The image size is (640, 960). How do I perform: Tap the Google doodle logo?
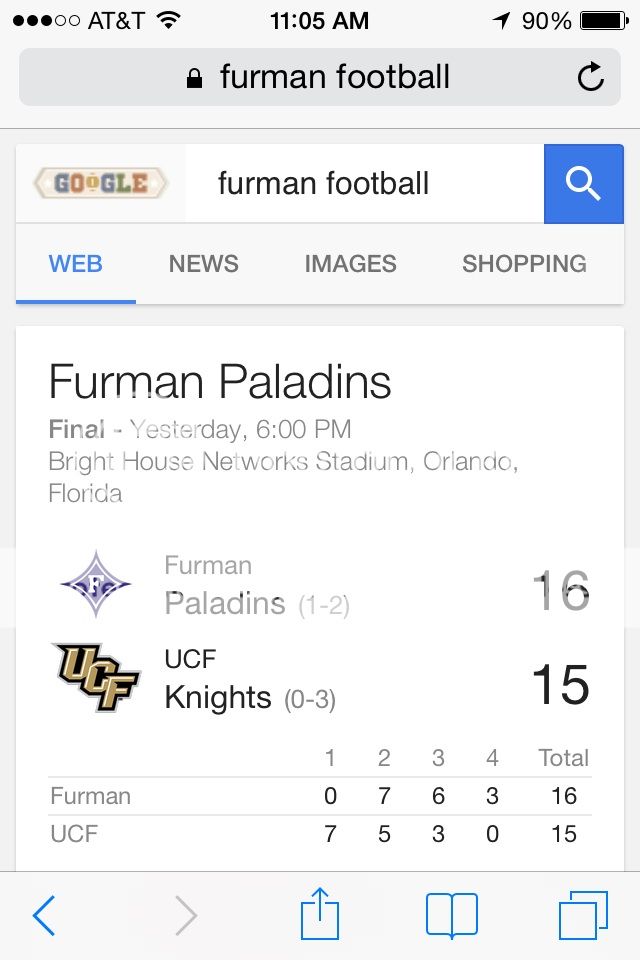[101, 183]
